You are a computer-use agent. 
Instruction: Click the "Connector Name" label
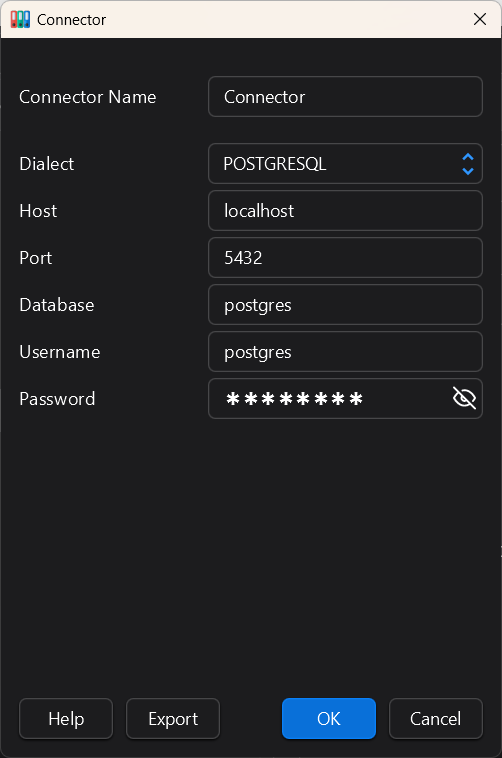click(x=88, y=97)
